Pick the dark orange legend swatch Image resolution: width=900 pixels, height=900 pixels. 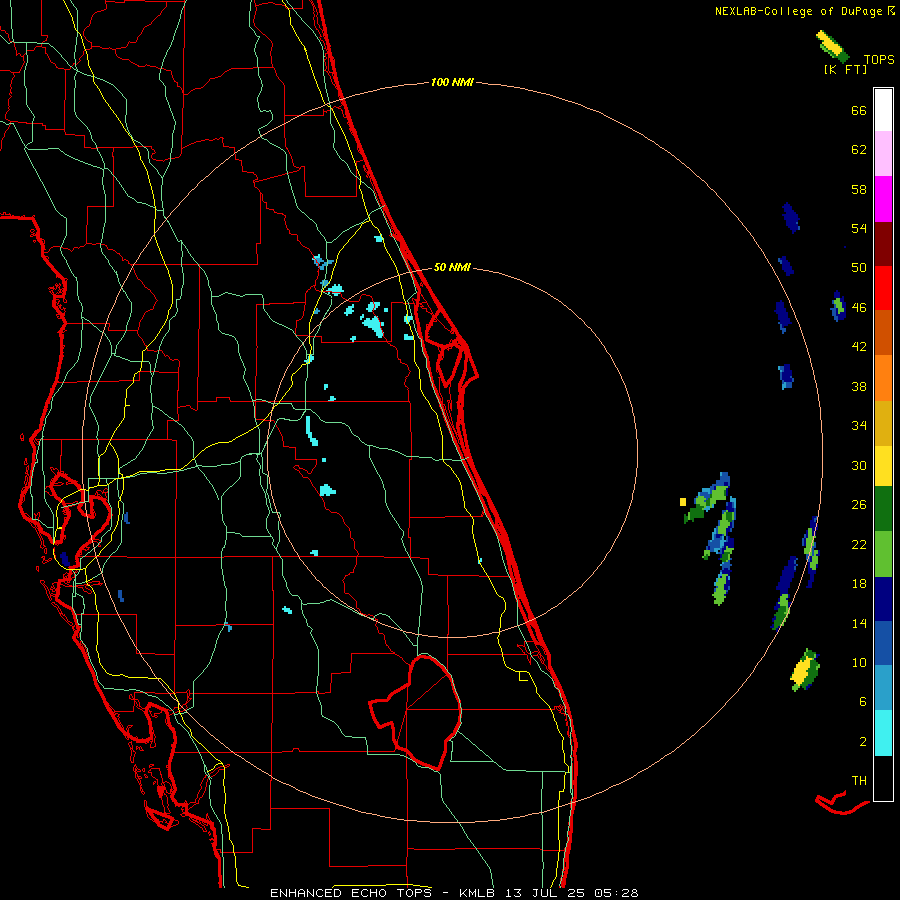coord(883,332)
